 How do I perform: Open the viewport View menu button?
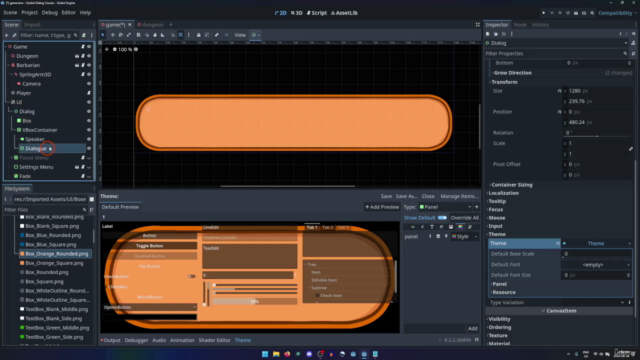pos(240,35)
